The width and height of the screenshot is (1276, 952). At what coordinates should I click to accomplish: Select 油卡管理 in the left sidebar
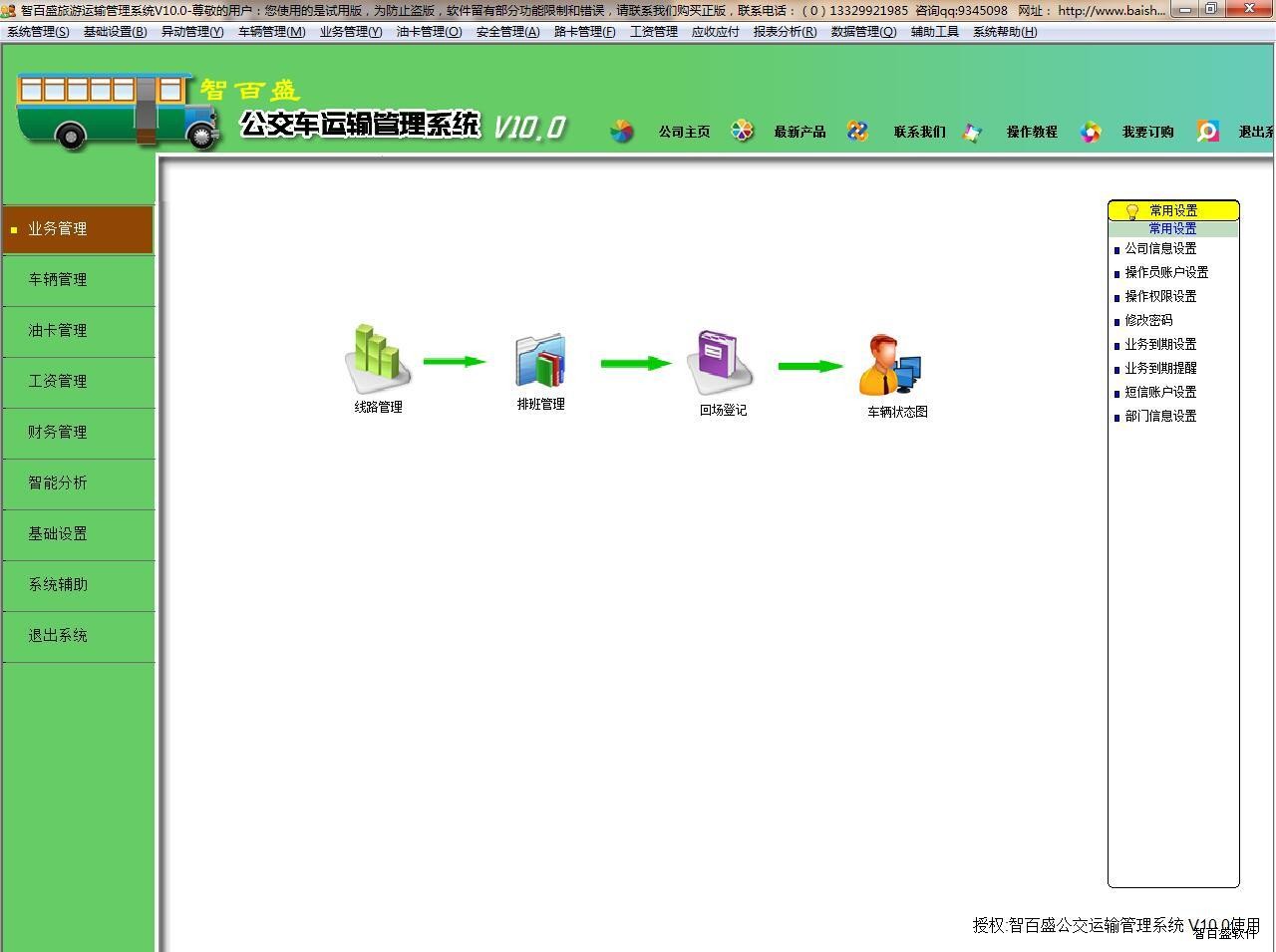tap(78, 331)
